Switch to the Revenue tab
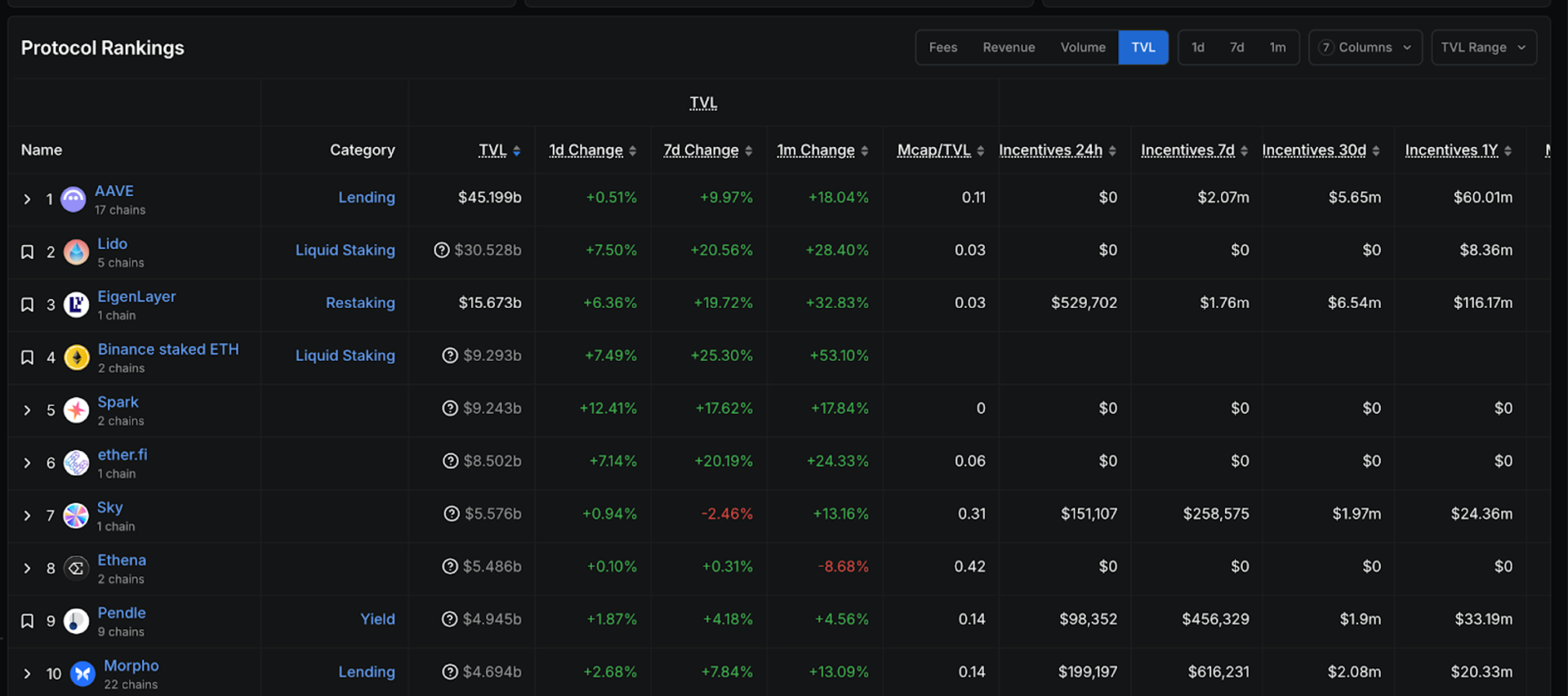 1009,47
